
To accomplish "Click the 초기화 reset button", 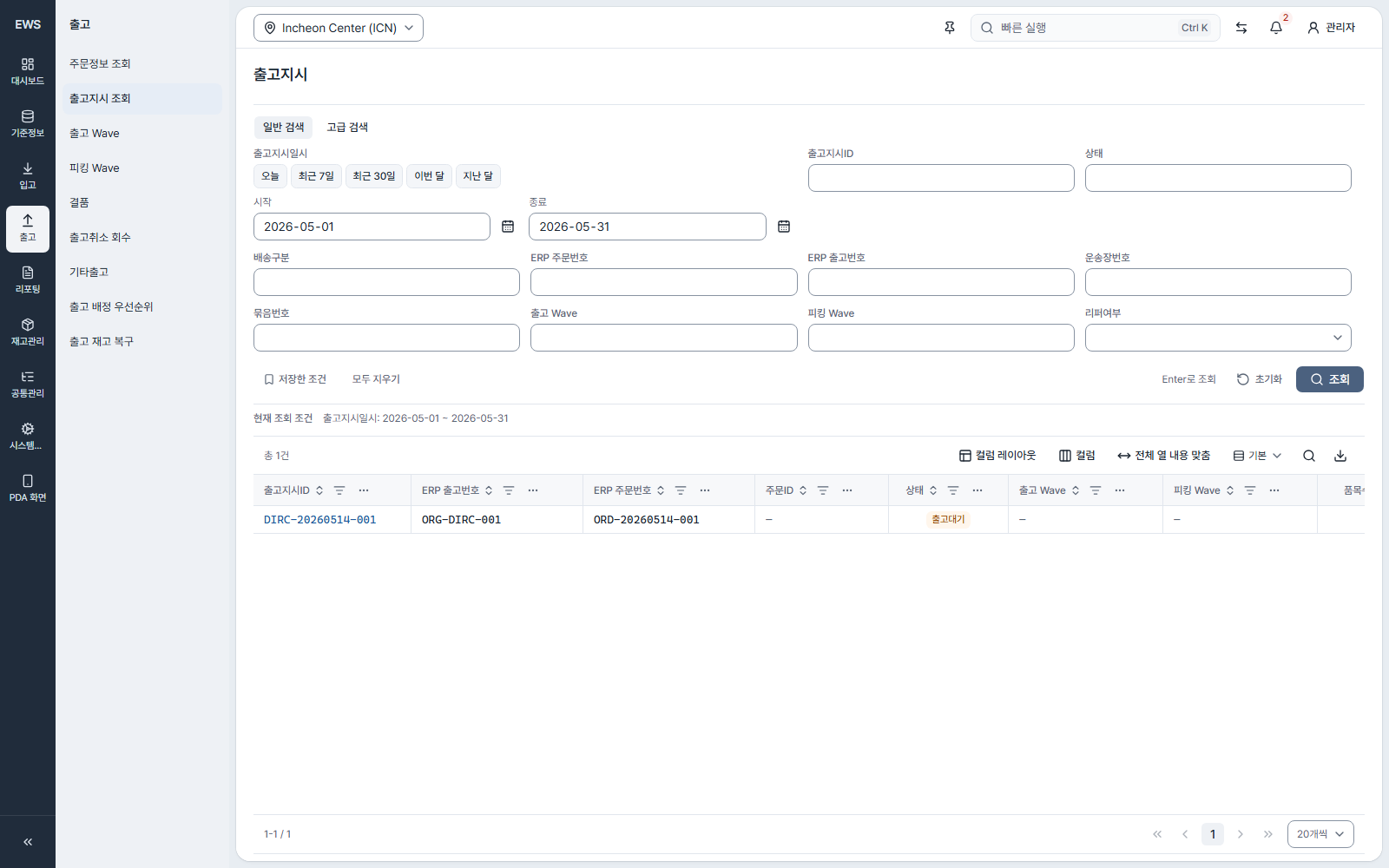I will click(x=1260, y=379).
